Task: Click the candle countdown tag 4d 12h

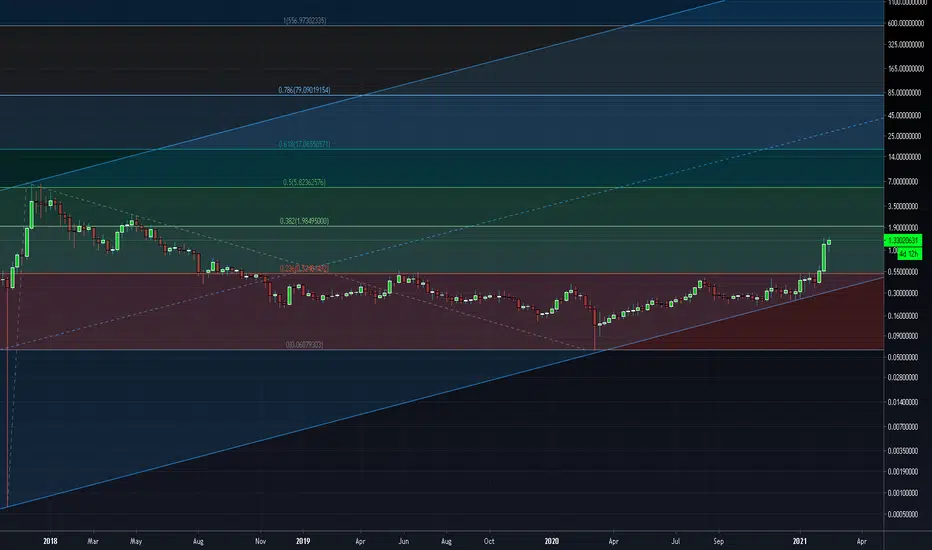Action: tap(909, 254)
